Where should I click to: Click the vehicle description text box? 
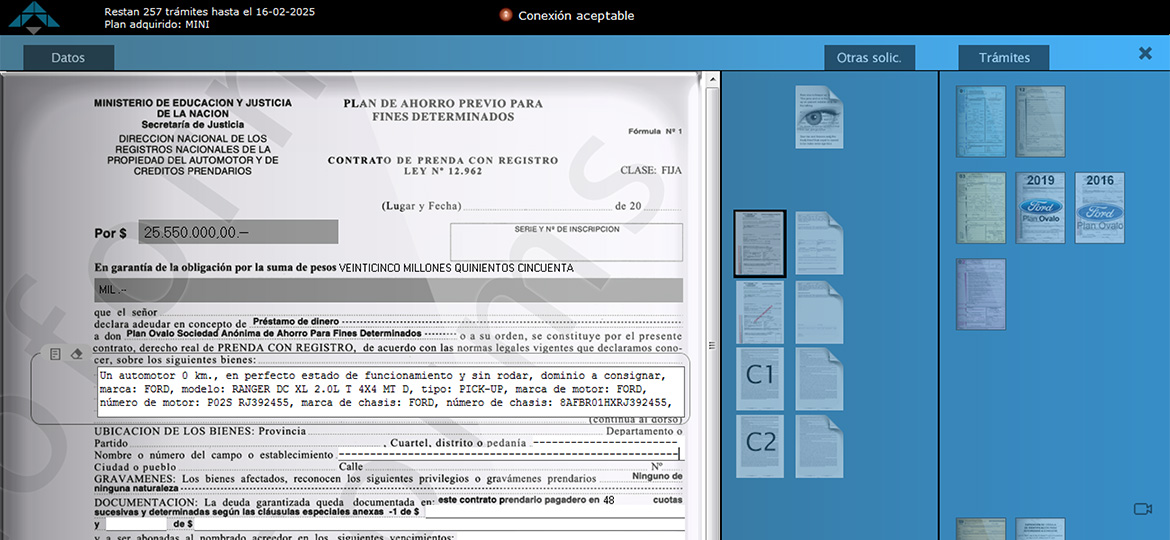[x=391, y=389]
